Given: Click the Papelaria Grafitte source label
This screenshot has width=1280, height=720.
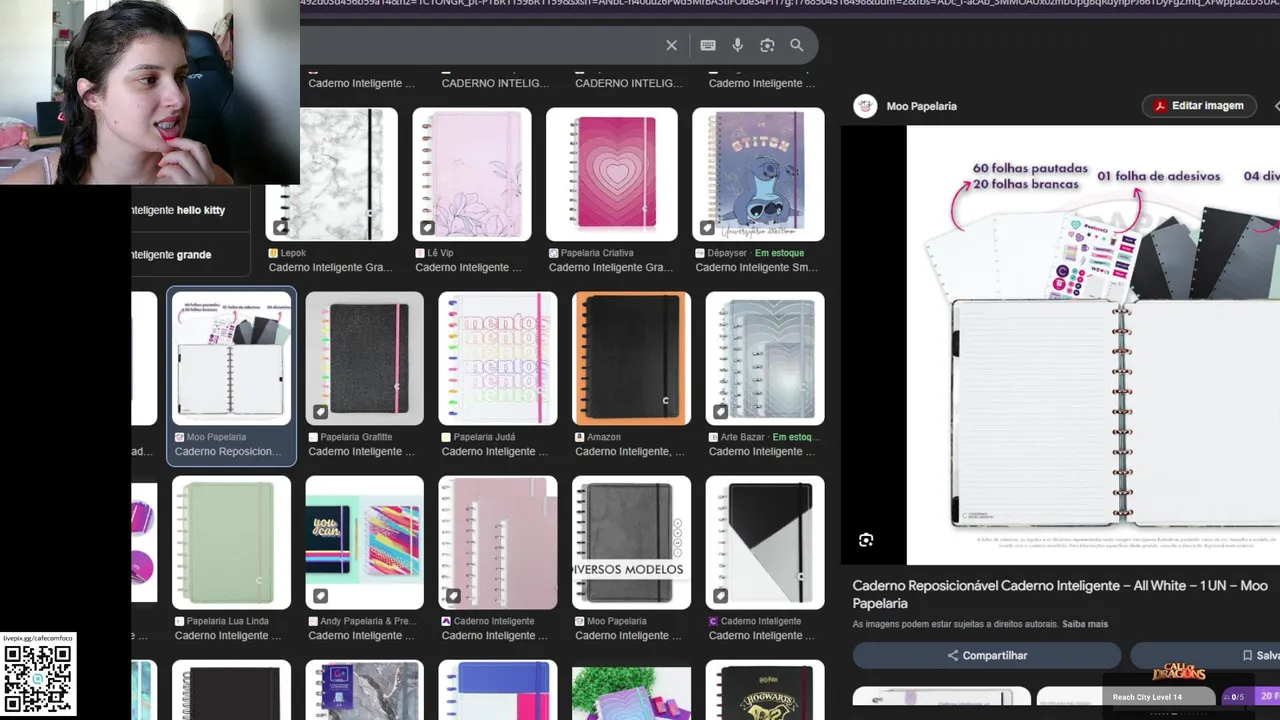Looking at the screenshot, I should tap(356, 437).
